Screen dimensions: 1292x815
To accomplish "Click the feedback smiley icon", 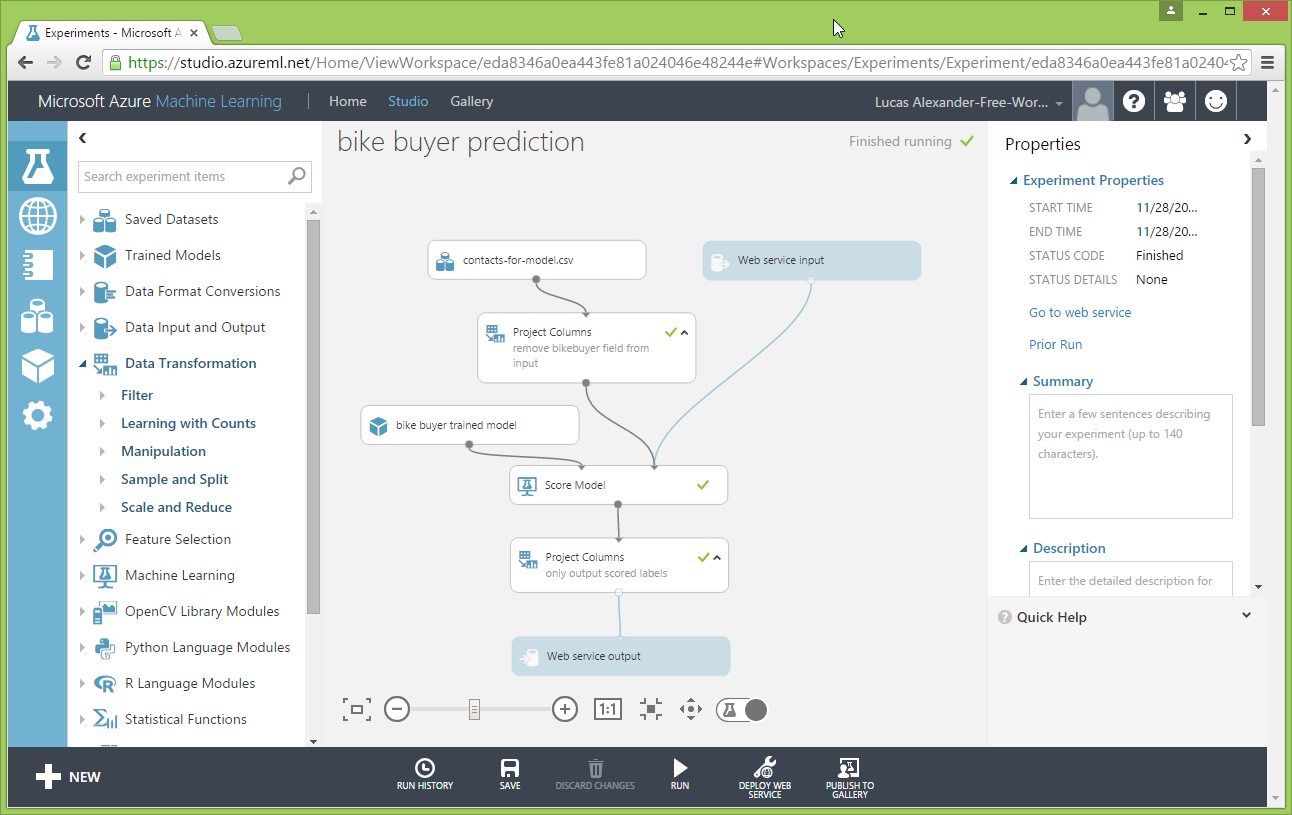I will pyautogui.click(x=1216, y=101).
